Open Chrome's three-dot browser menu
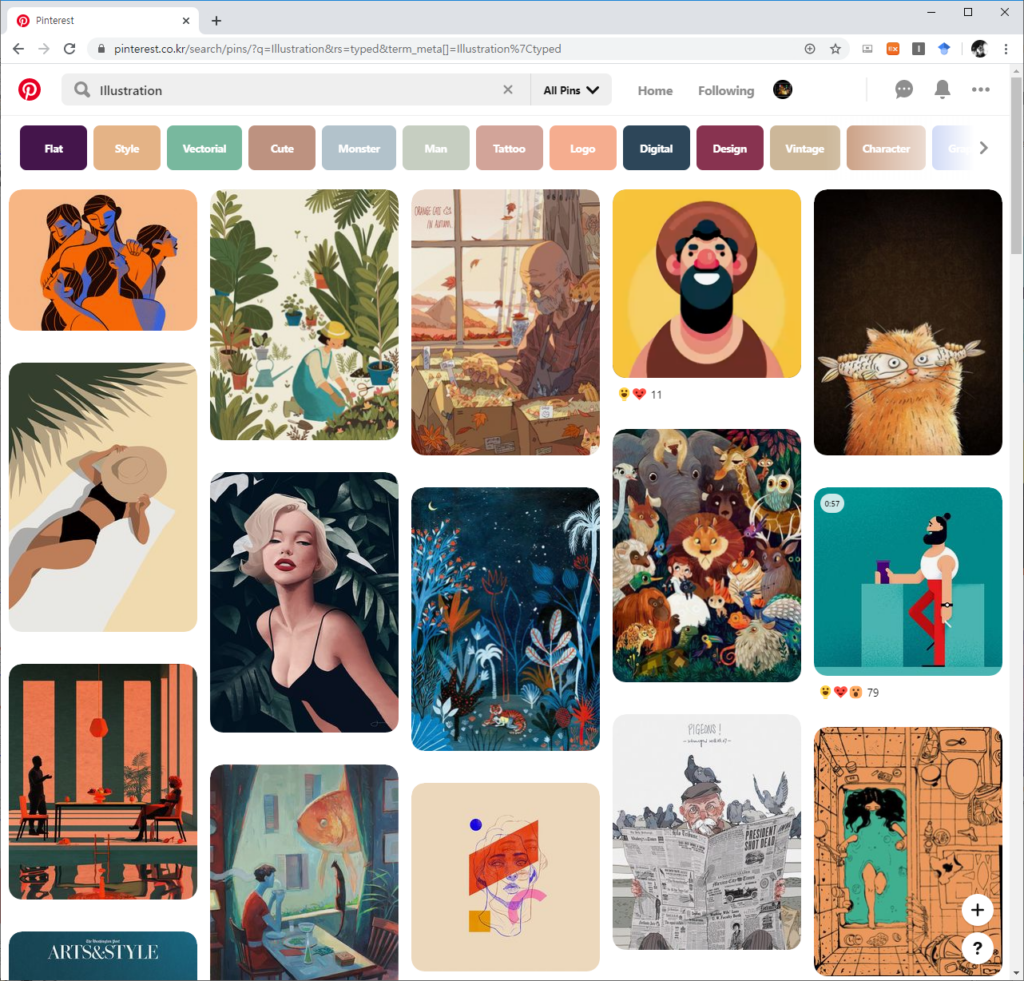 click(x=1006, y=49)
